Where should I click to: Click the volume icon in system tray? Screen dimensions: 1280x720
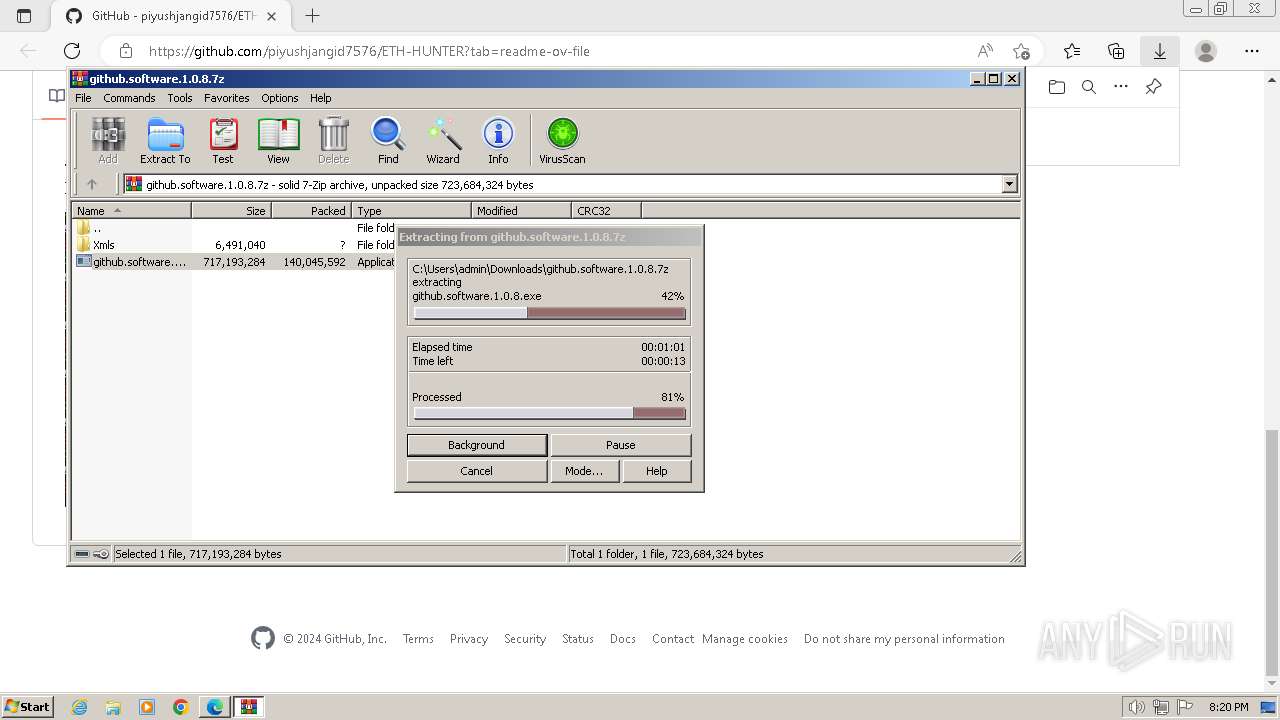[x=1136, y=707]
